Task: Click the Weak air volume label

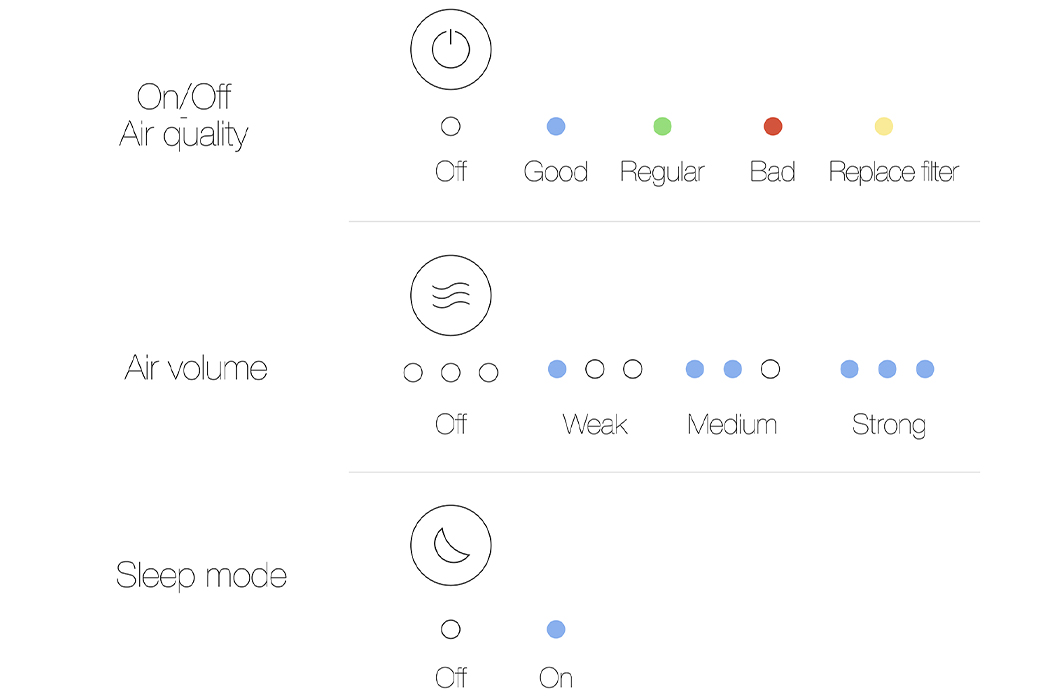Action: 595,424
